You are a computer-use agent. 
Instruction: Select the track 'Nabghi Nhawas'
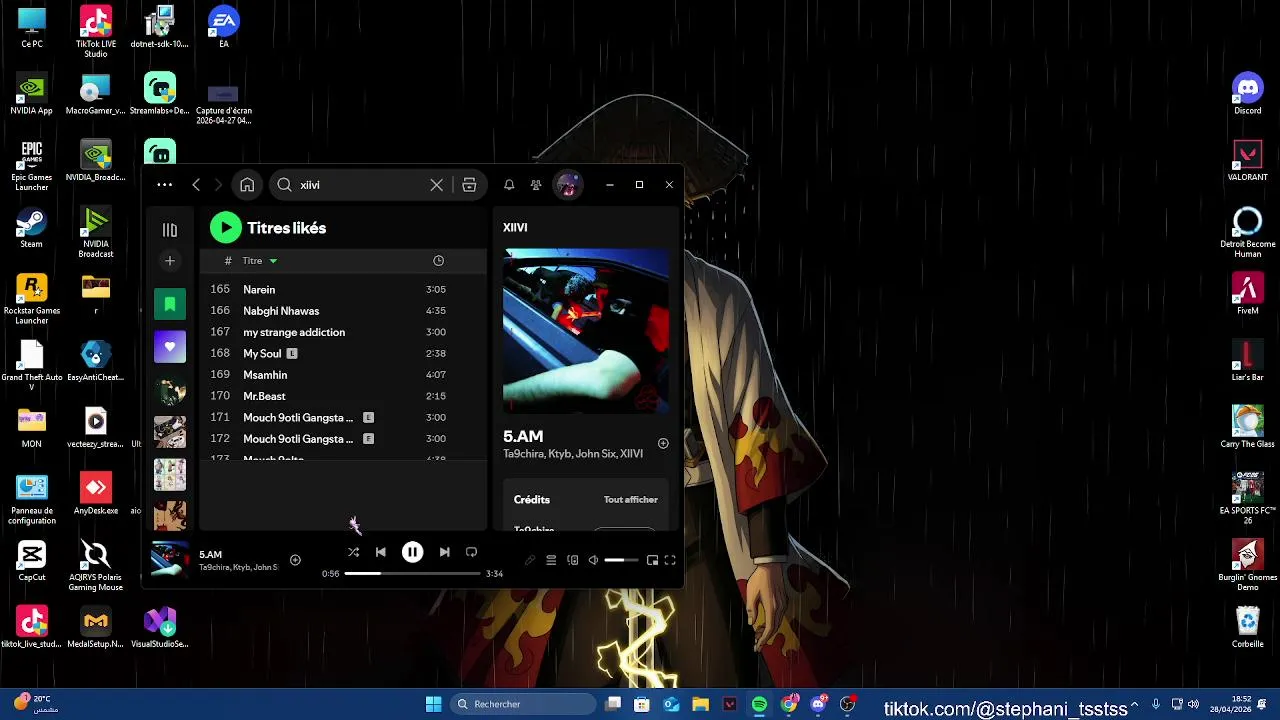[x=343, y=311]
